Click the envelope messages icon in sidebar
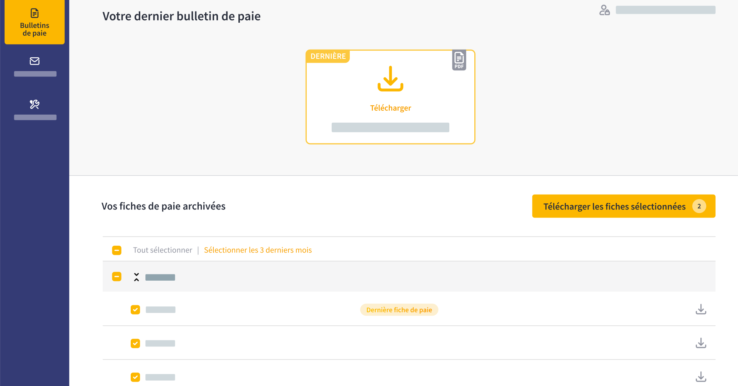This screenshot has height=386, width=738. [x=34, y=61]
